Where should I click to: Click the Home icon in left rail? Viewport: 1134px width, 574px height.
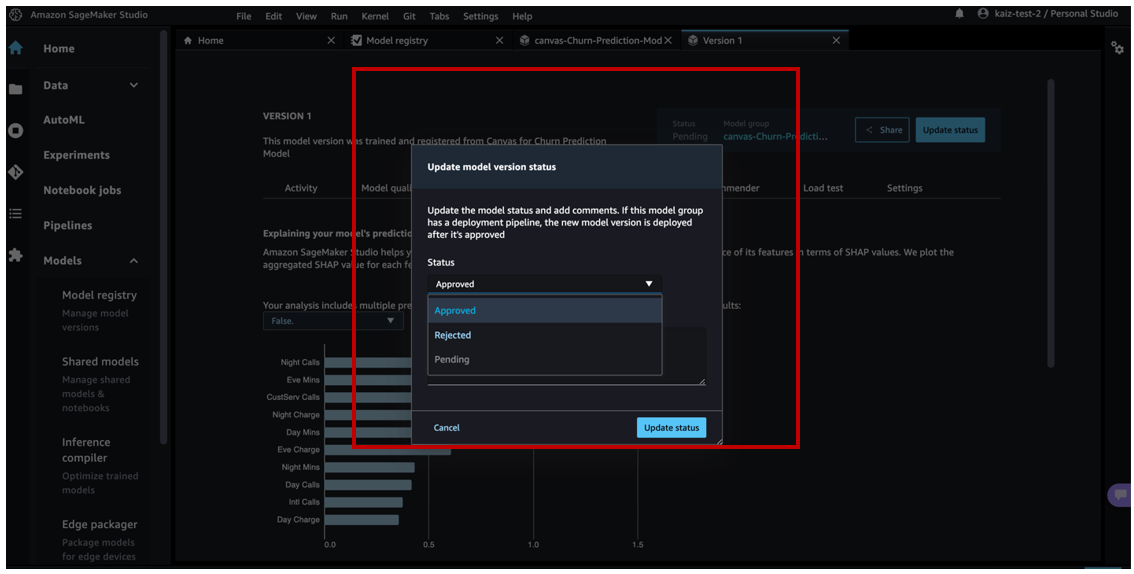tap(15, 48)
